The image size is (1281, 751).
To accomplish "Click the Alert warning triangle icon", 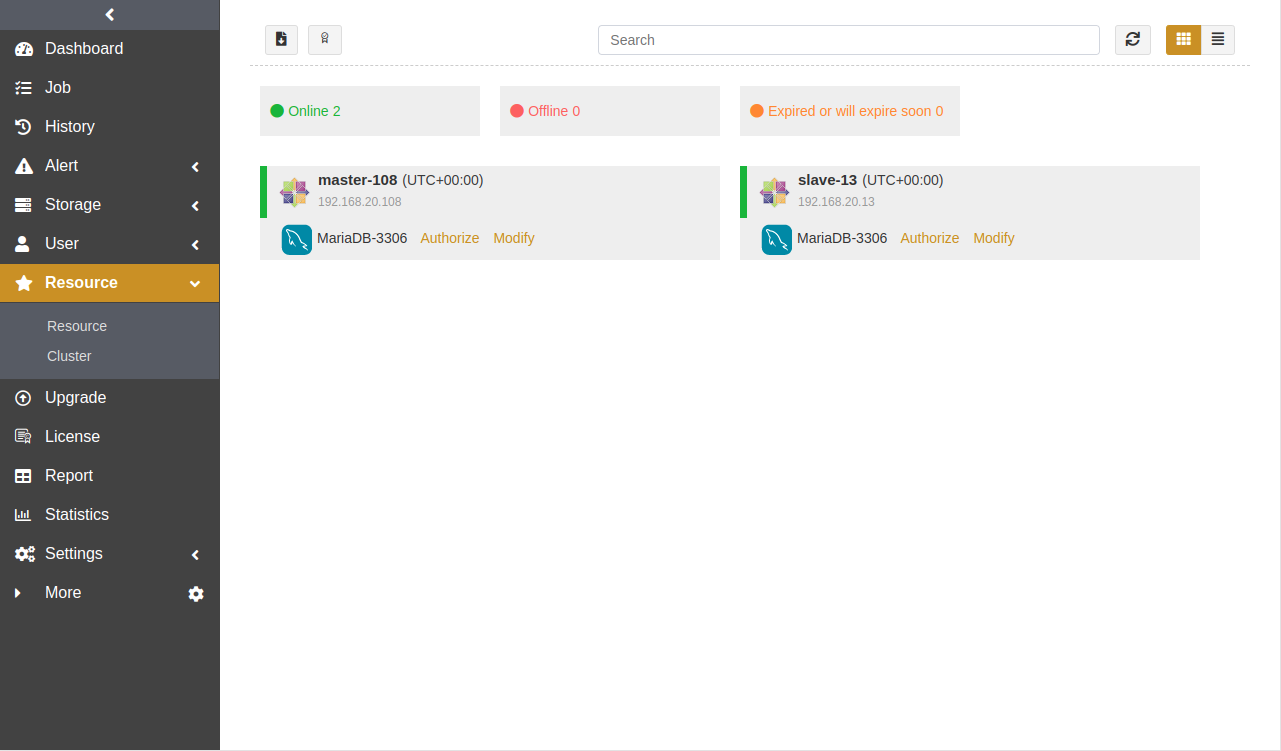I will pos(24,166).
